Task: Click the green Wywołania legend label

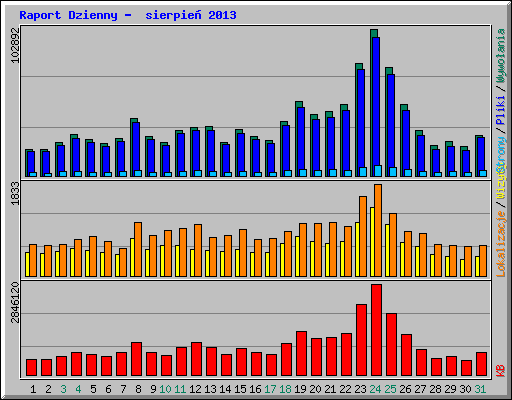Action: [x=500, y=56]
